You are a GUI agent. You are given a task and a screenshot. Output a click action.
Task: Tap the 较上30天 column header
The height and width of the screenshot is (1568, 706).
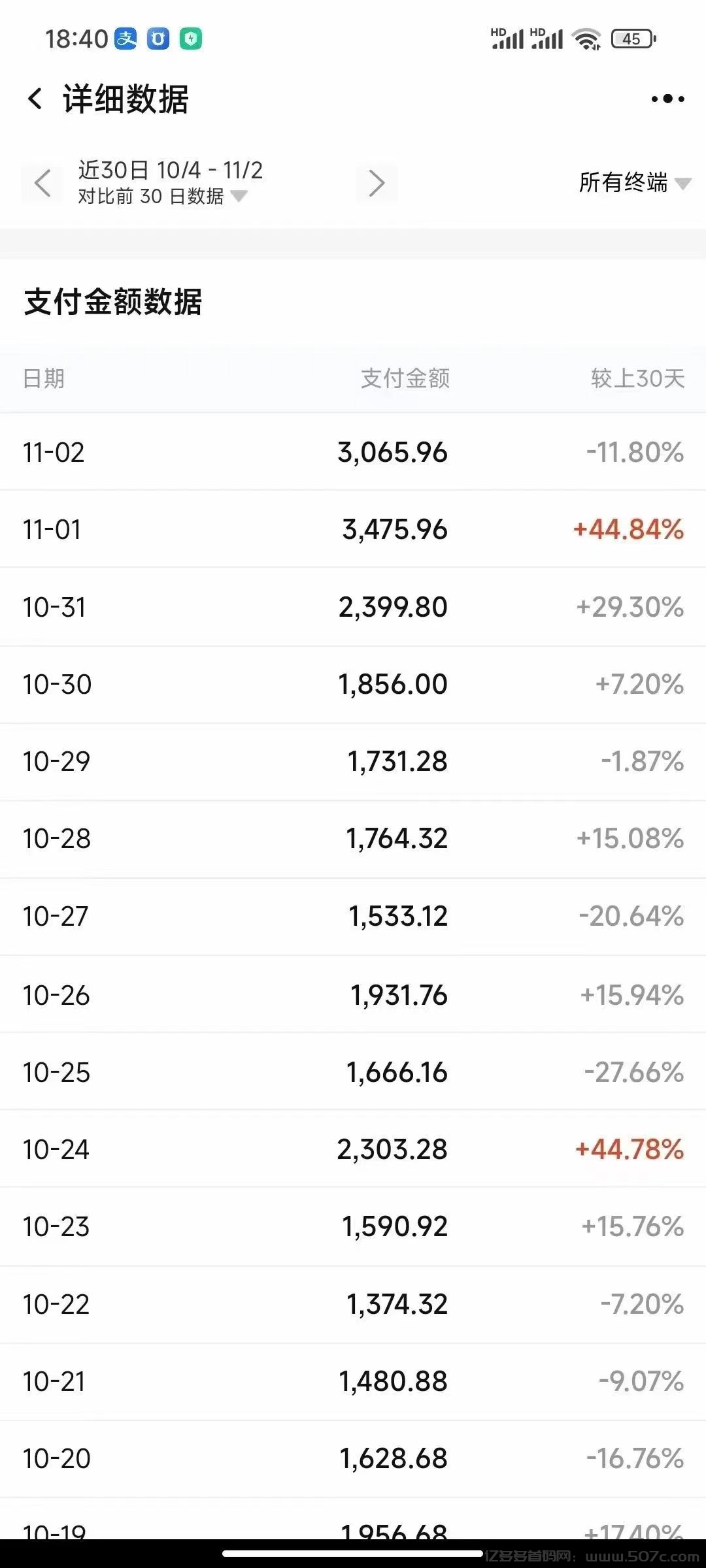[637, 378]
